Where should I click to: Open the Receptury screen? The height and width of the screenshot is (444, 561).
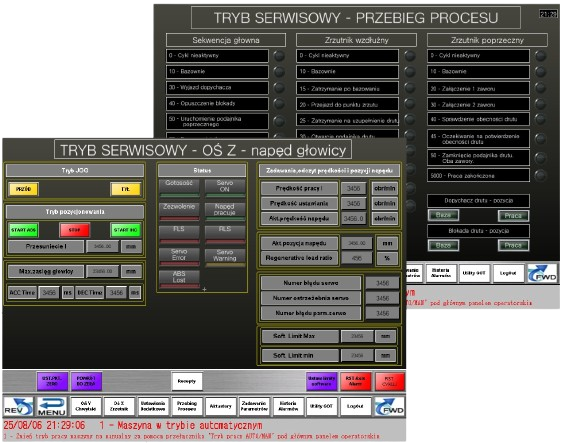[x=187, y=381]
